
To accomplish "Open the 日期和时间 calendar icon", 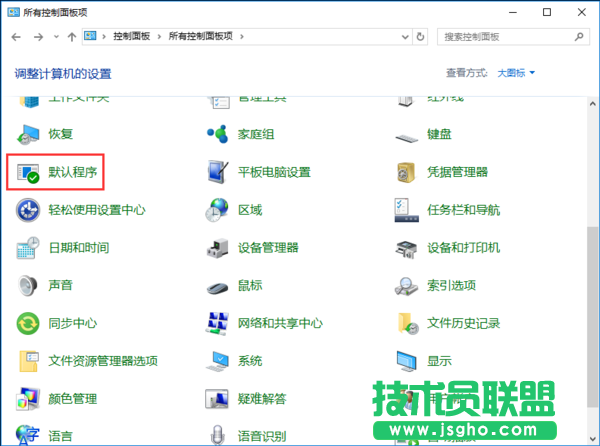I will pos(28,248).
